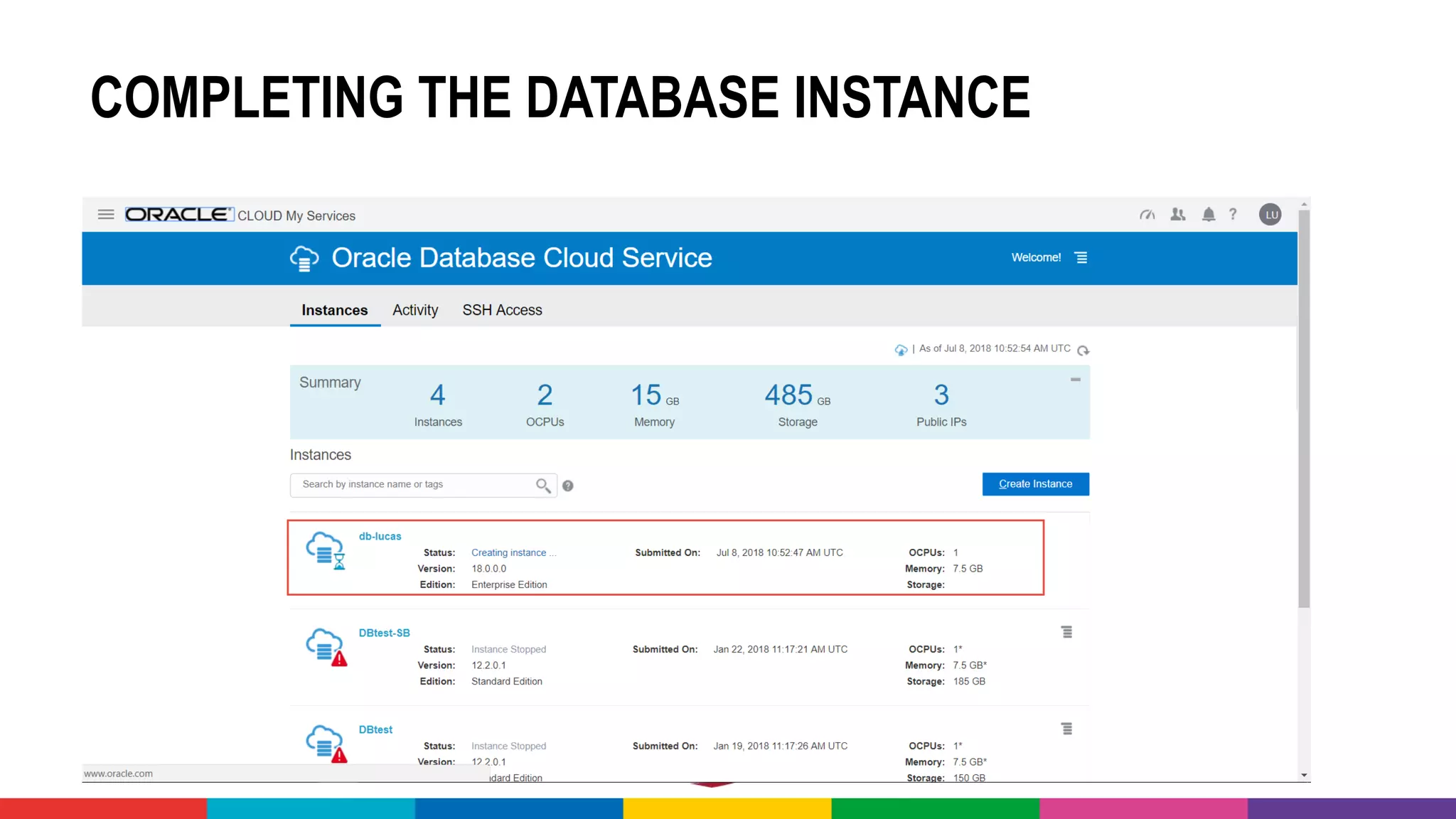
Task: Click the search instance name field
Action: tap(423, 485)
